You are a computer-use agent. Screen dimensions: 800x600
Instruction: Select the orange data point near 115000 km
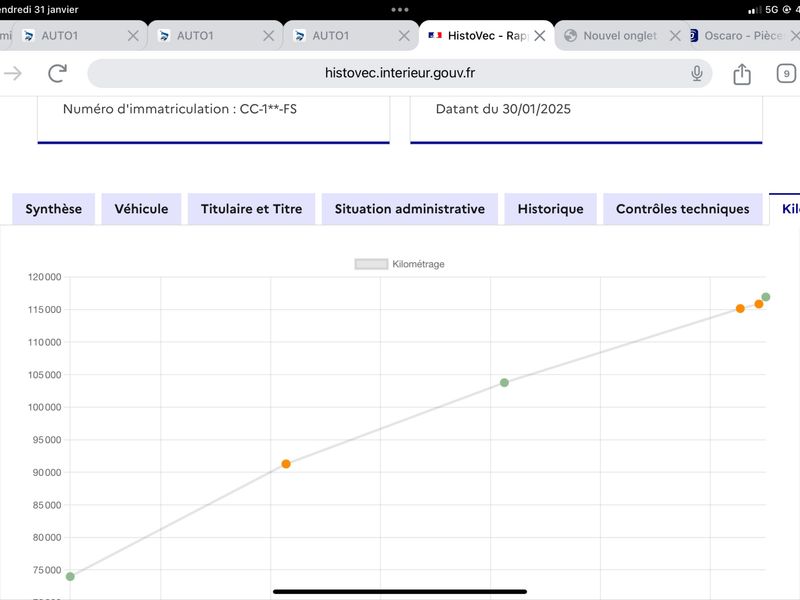(x=740, y=308)
